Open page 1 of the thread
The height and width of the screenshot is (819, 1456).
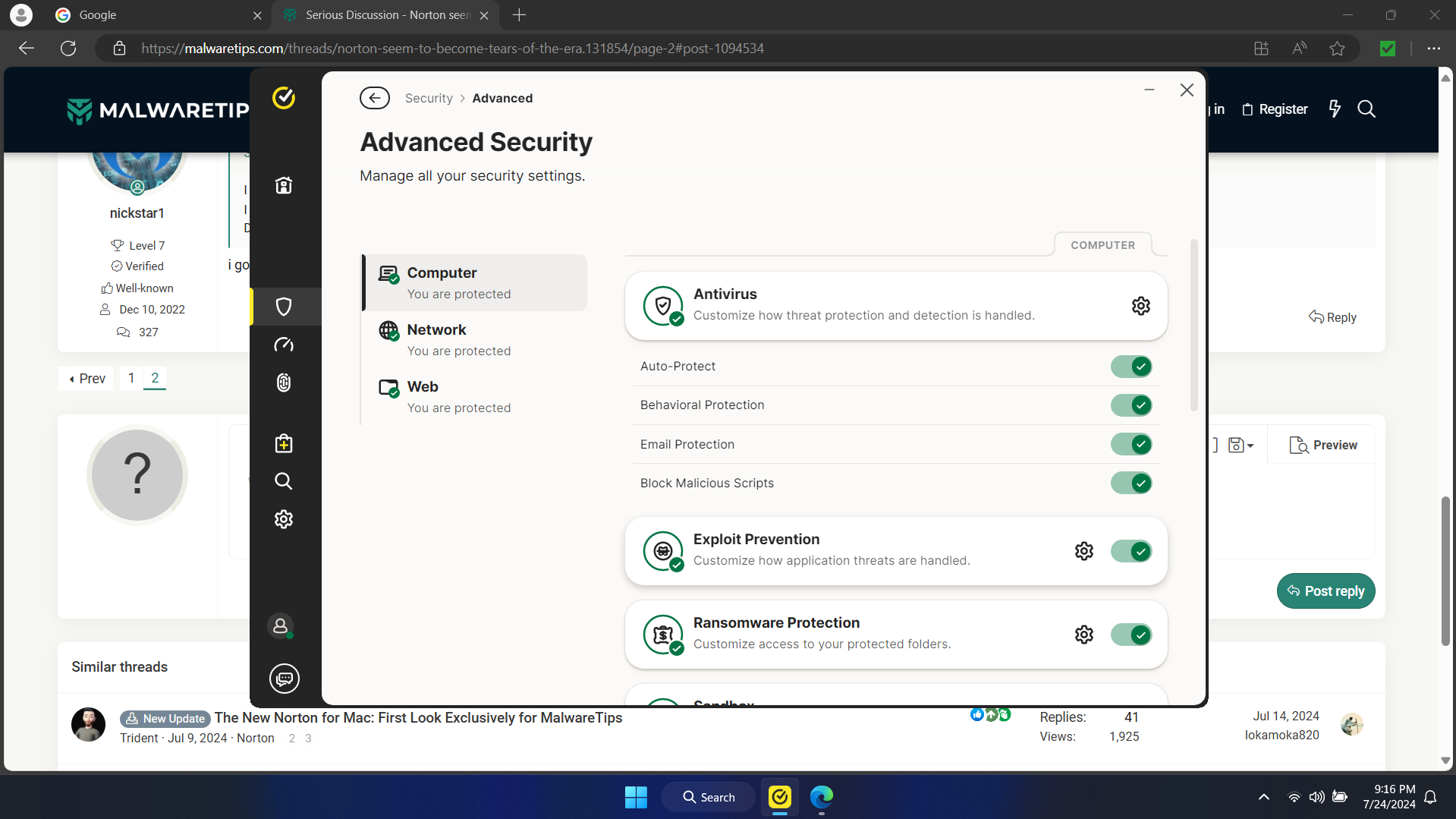tap(131, 378)
